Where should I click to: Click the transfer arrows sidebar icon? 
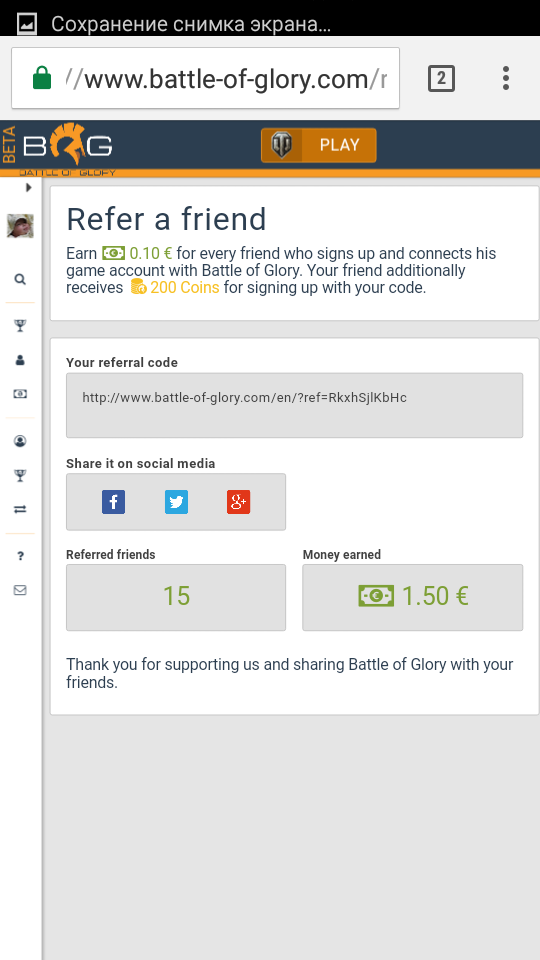tap(20, 509)
